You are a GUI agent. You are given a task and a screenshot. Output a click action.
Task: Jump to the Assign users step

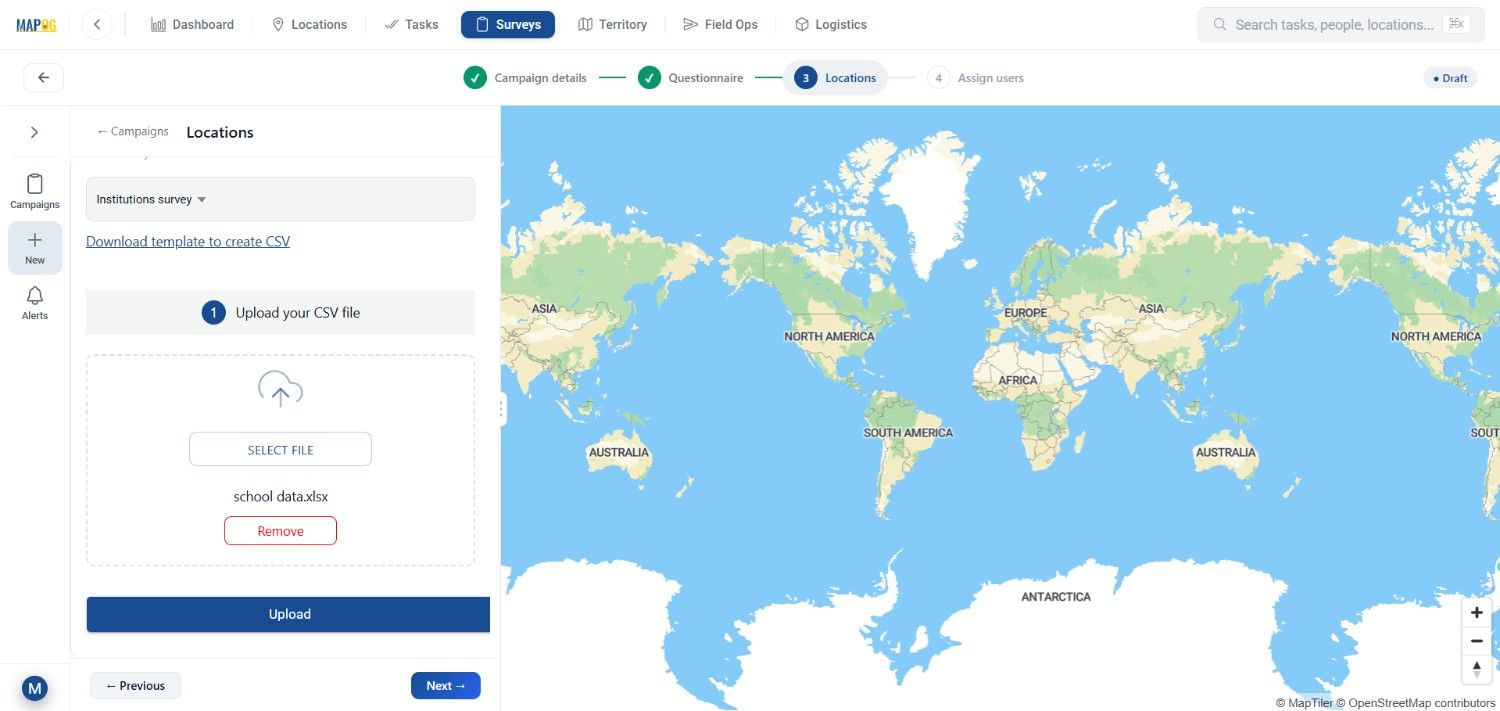(975, 78)
